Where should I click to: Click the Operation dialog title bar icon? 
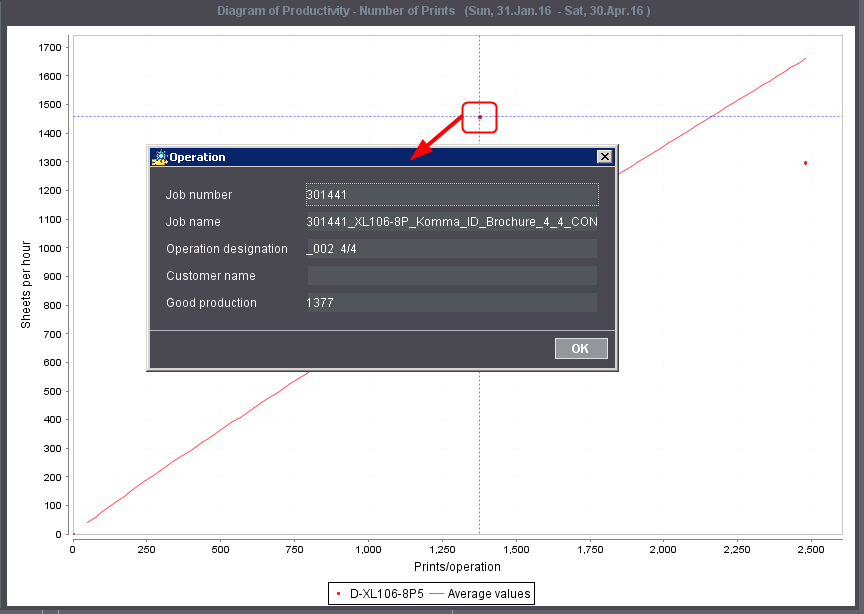[x=158, y=157]
